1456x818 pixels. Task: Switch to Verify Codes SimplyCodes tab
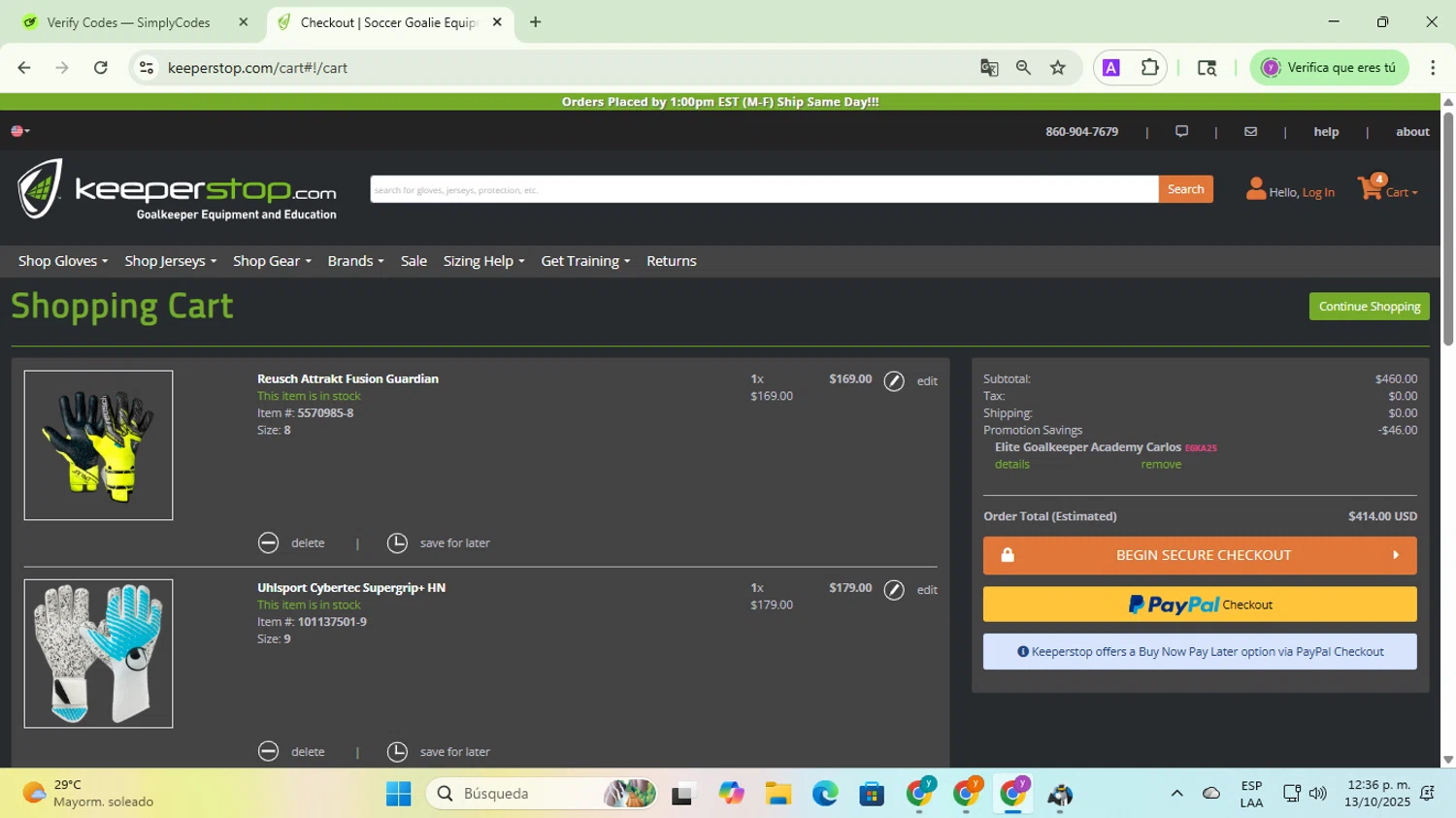[136, 22]
